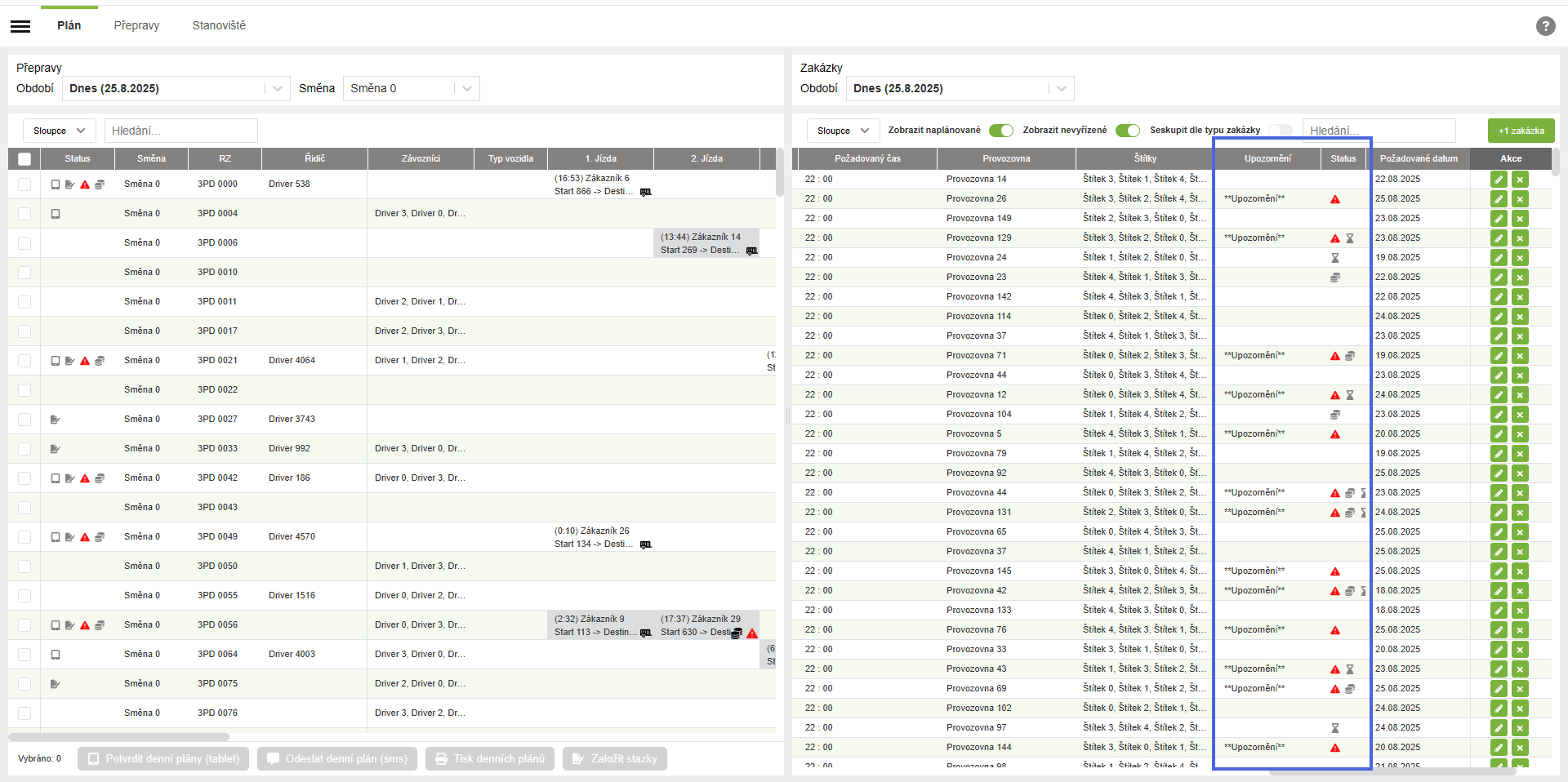1568x782 pixels.
Task: Click trailer icon in Zákazník 26 ride
Action: click(645, 544)
